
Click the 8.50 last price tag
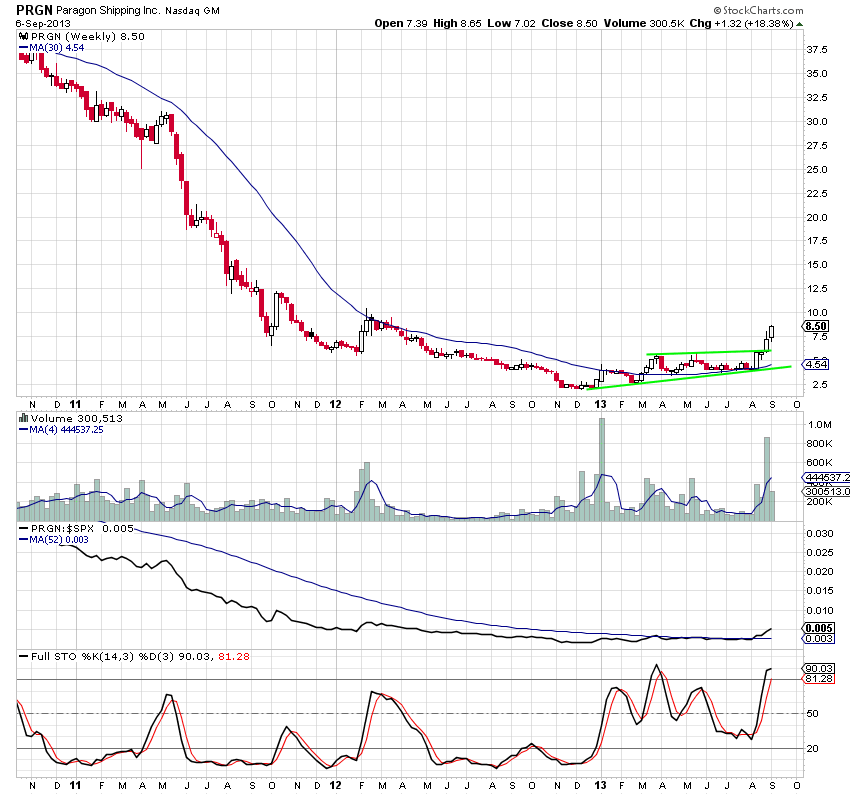click(x=815, y=326)
